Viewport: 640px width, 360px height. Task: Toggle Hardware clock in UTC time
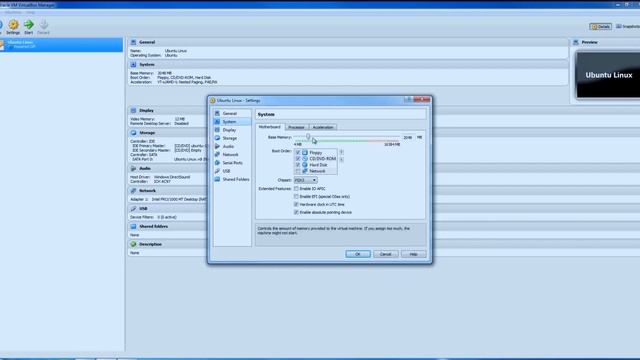pyautogui.click(x=296, y=204)
